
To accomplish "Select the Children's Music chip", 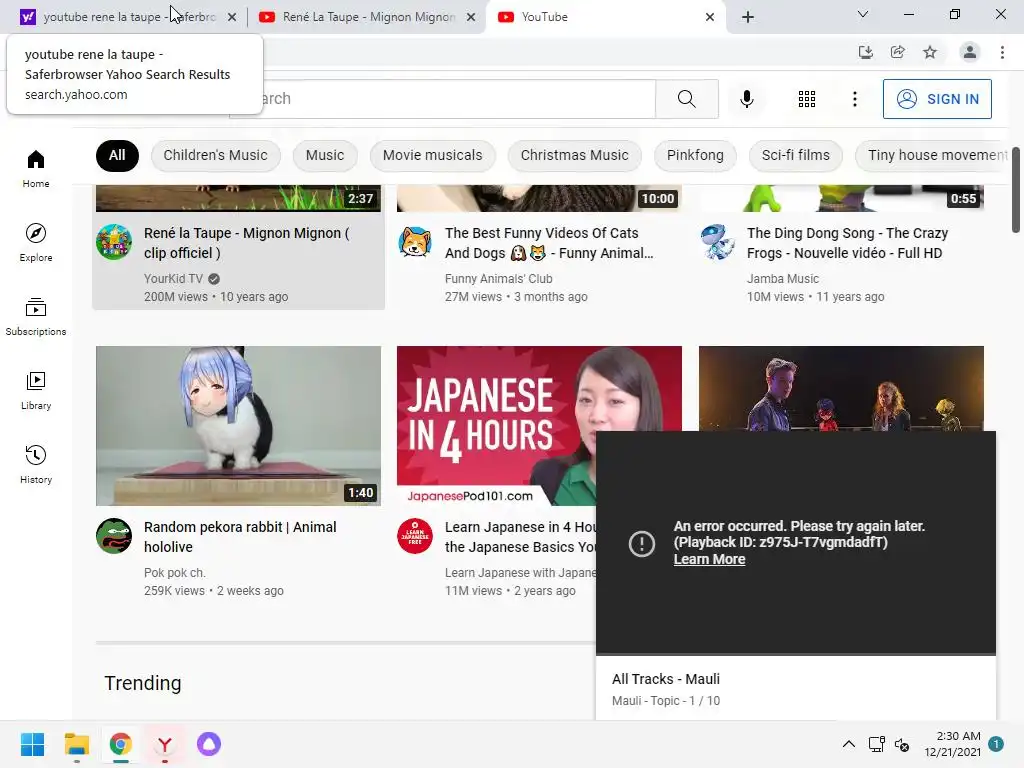I will point(216,155).
